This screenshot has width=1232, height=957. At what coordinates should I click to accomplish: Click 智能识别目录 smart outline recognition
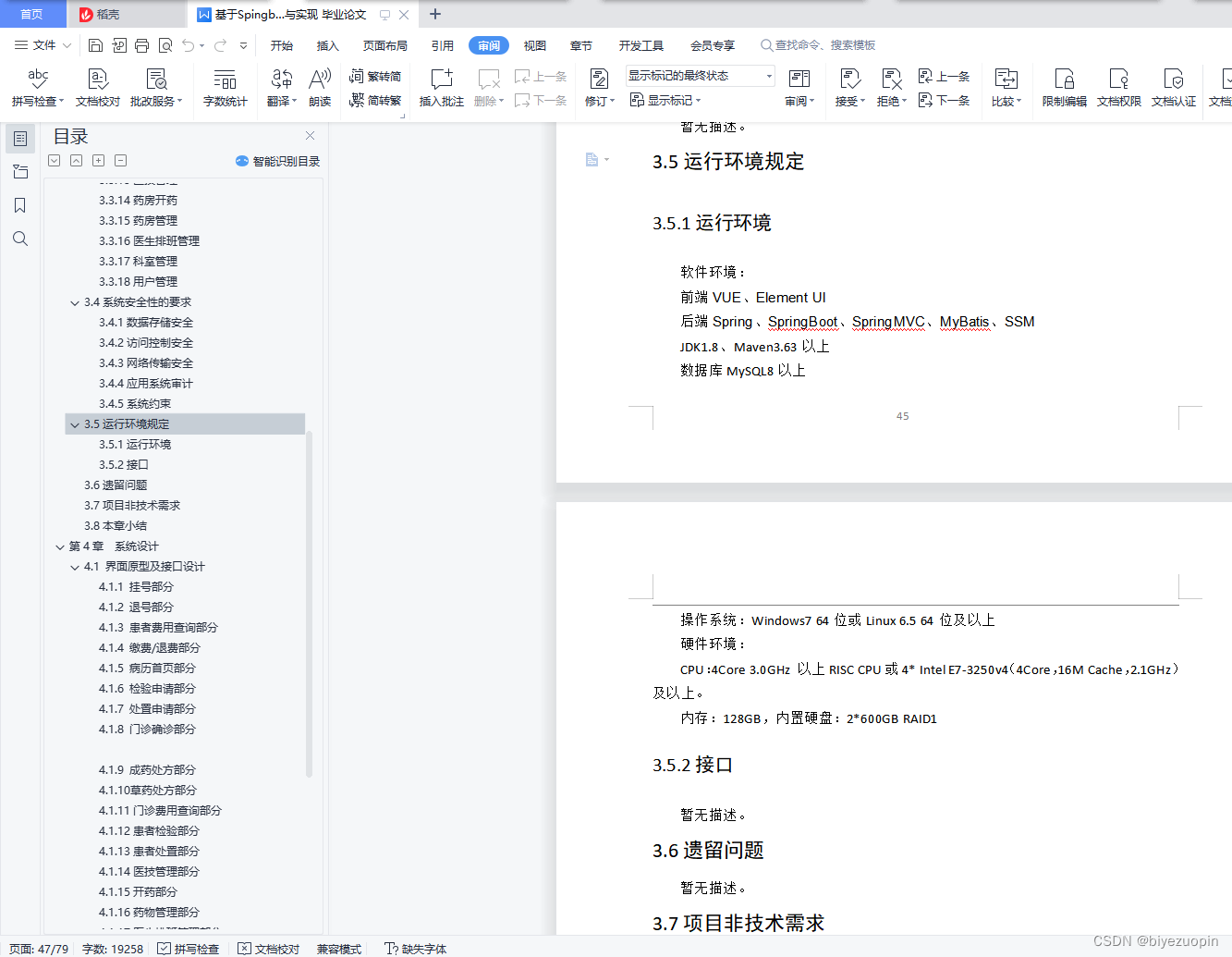pos(277,161)
